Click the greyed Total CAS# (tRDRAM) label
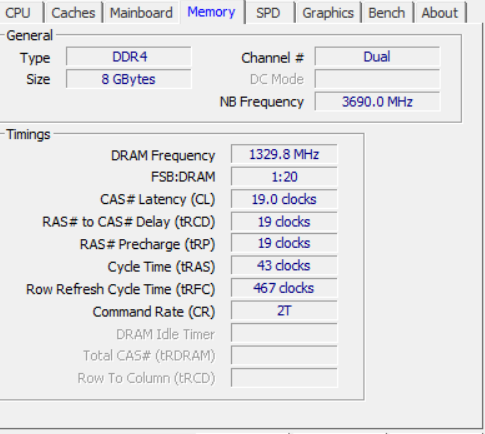485x434 pixels. [149, 356]
